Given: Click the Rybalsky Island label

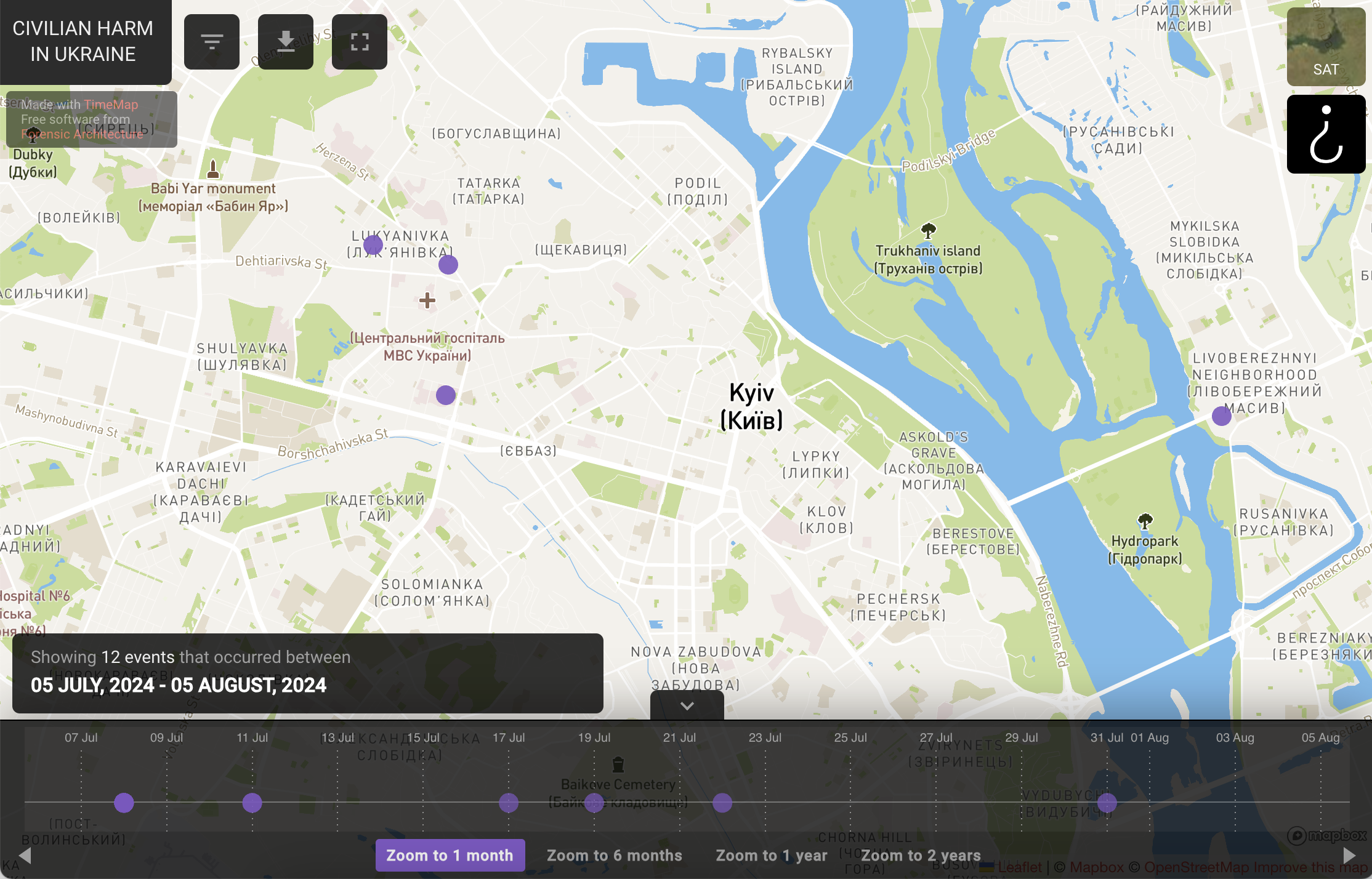Looking at the screenshot, I should coord(797,77).
